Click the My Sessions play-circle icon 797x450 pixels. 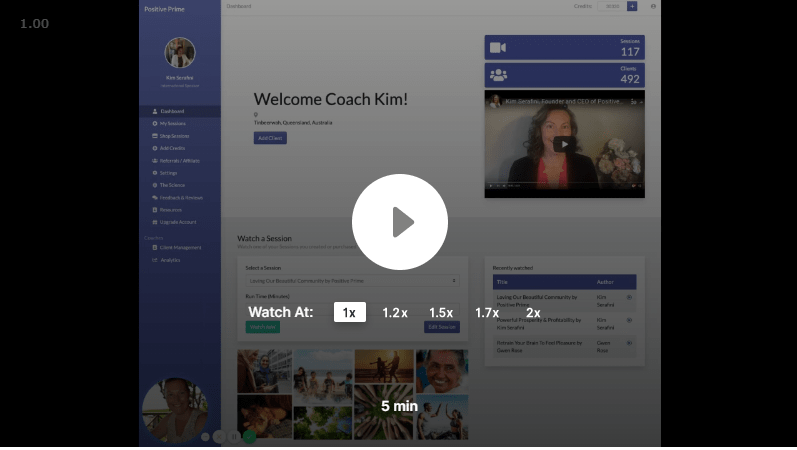(x=155, y=124)
